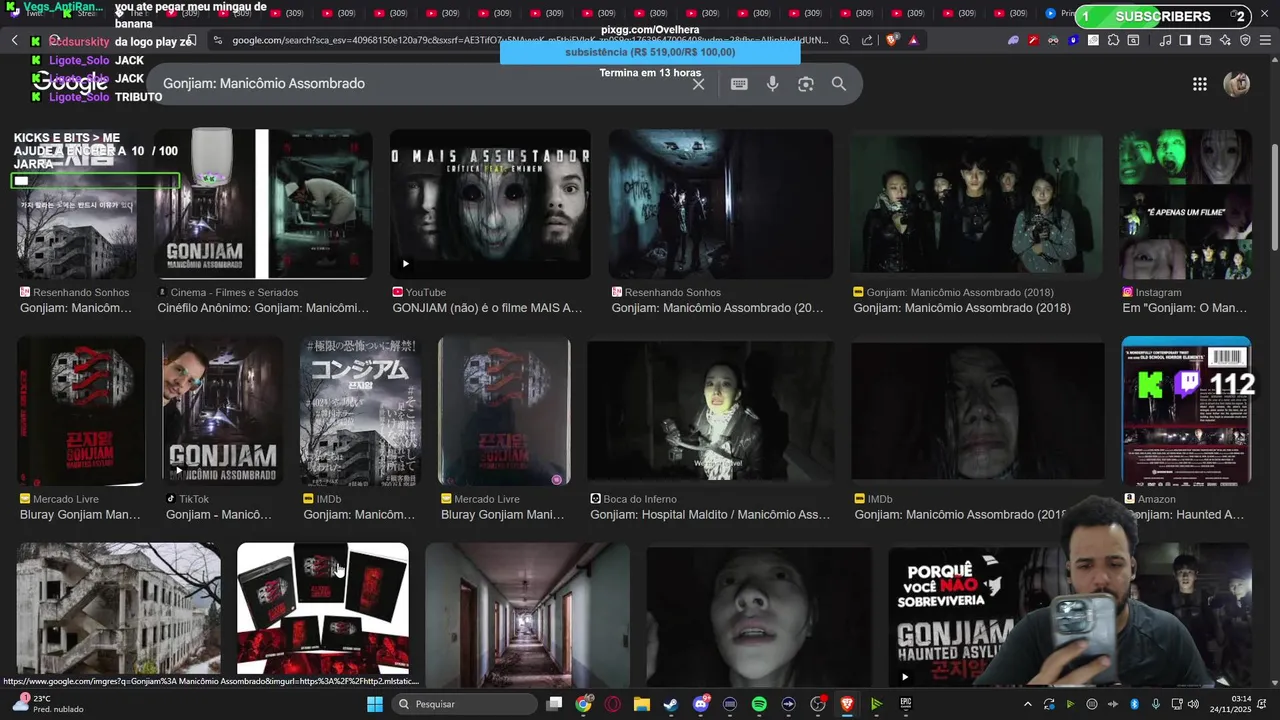Open the woman with flashlight image from Boca do Inferno
This screenshot has height=720, width=1280.
711,411
